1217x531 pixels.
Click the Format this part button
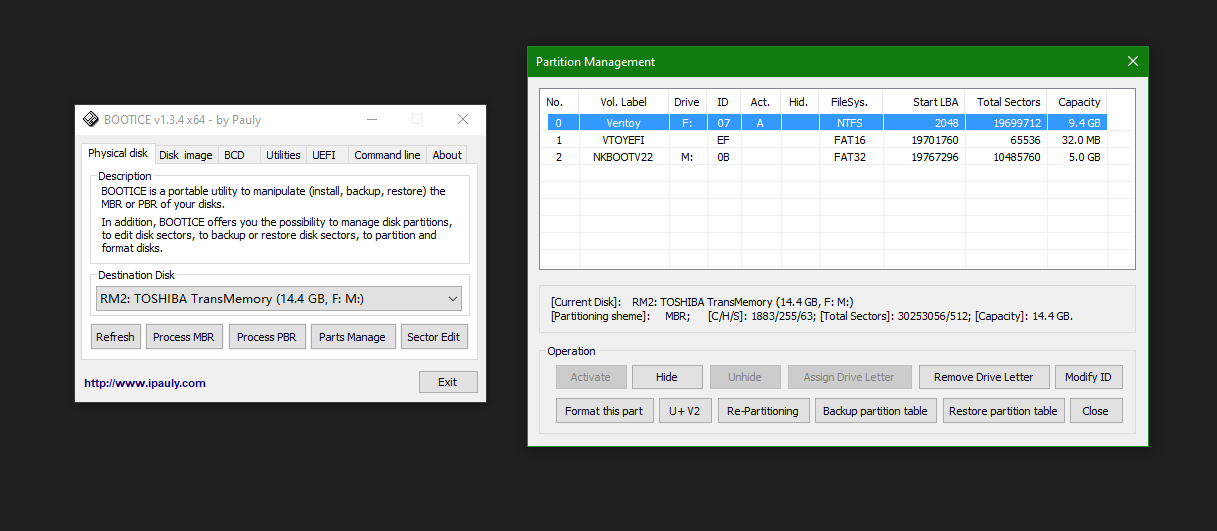tap(604, 411)
